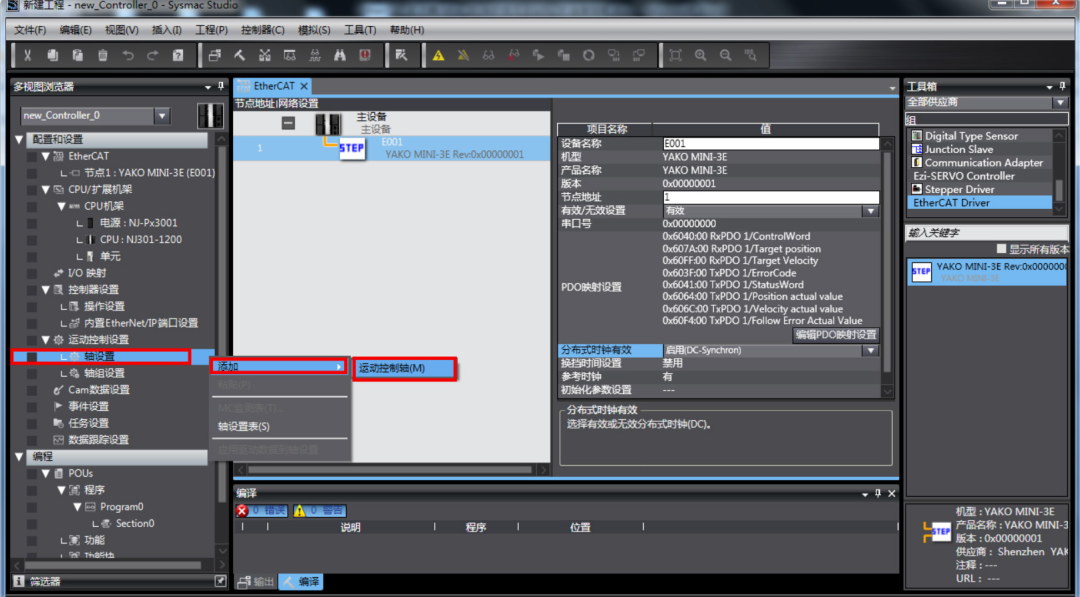Toggle the 0 警告 warnings filter button
The image size is (1080, 597).
point(320,510)
